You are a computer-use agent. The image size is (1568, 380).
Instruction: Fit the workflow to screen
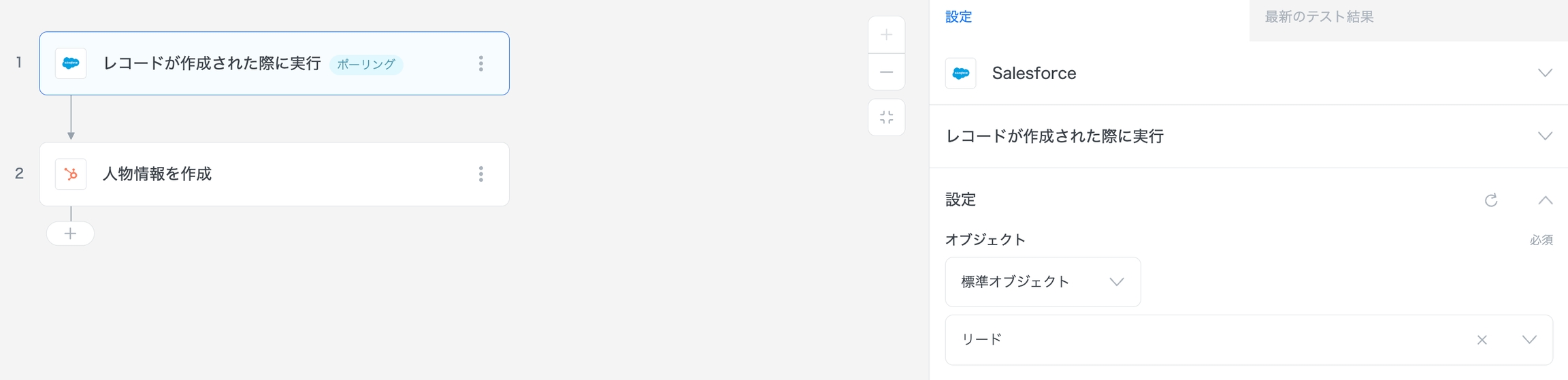(x=886, y=118)
